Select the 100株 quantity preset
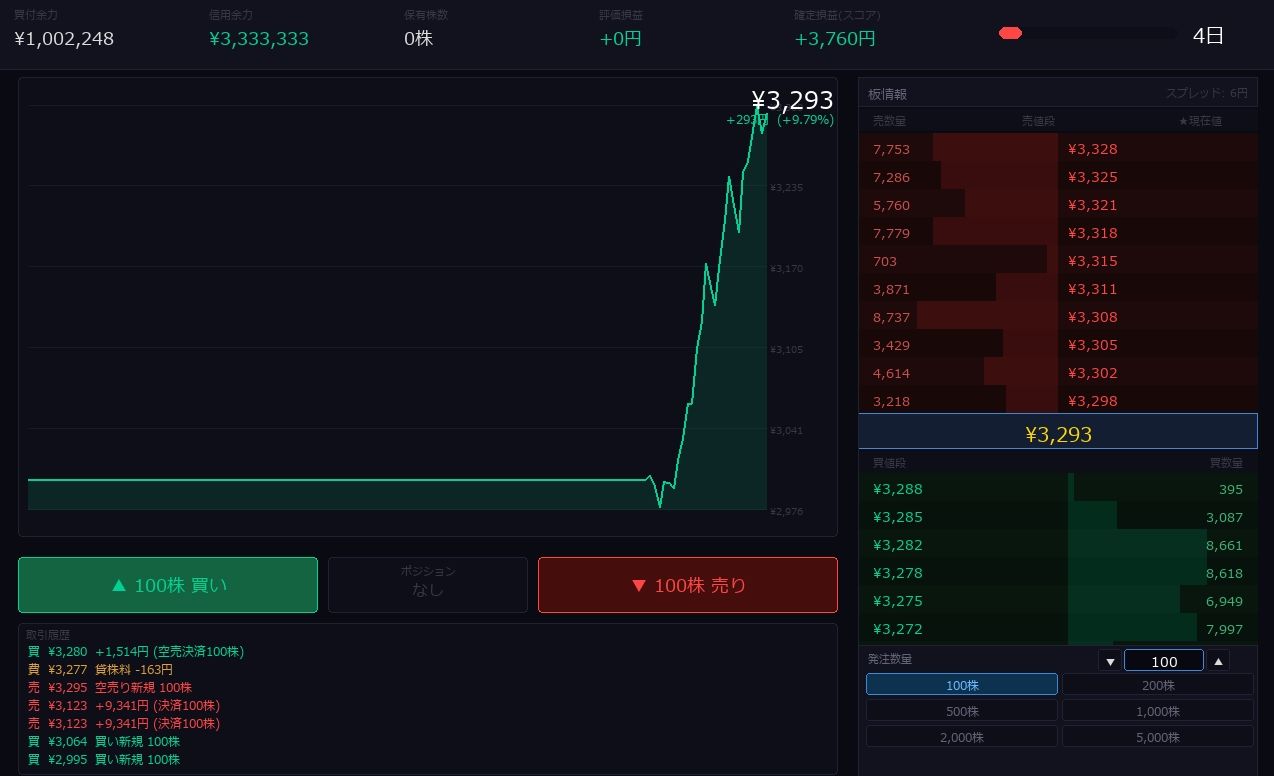 962,685
